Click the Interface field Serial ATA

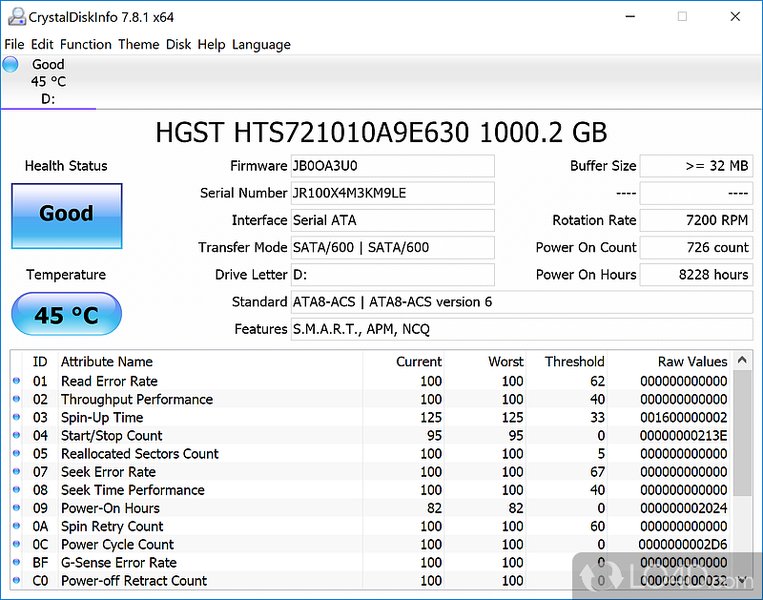click(x=393, y=220)
